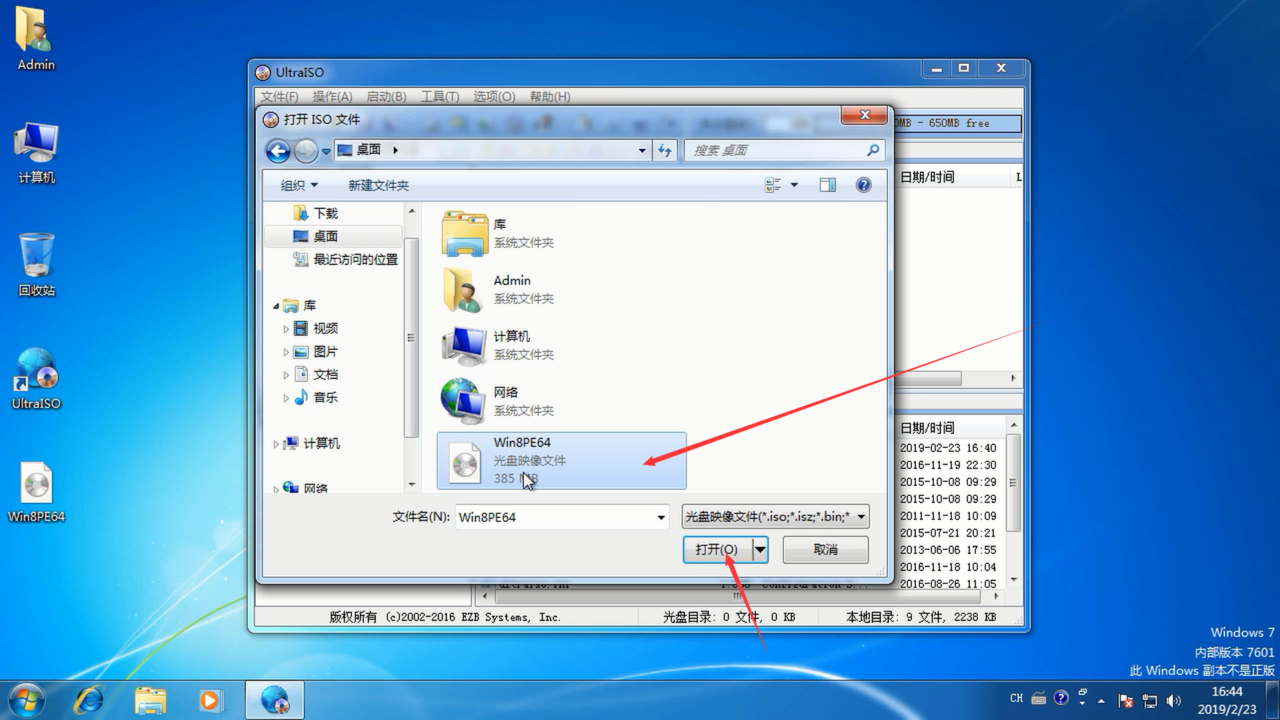Open the 操作(A) menu in UltraISO
The image size is (1280, 720).
pos(332,96)
